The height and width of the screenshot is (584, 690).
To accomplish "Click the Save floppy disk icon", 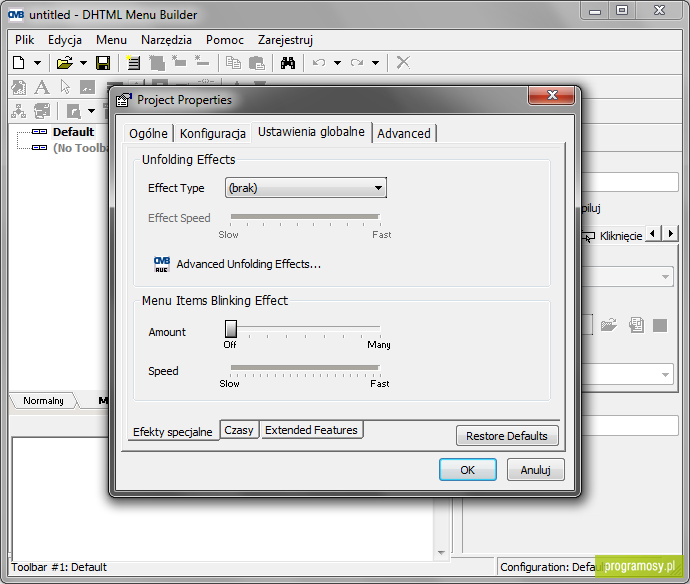I will (x=103, y=63).
